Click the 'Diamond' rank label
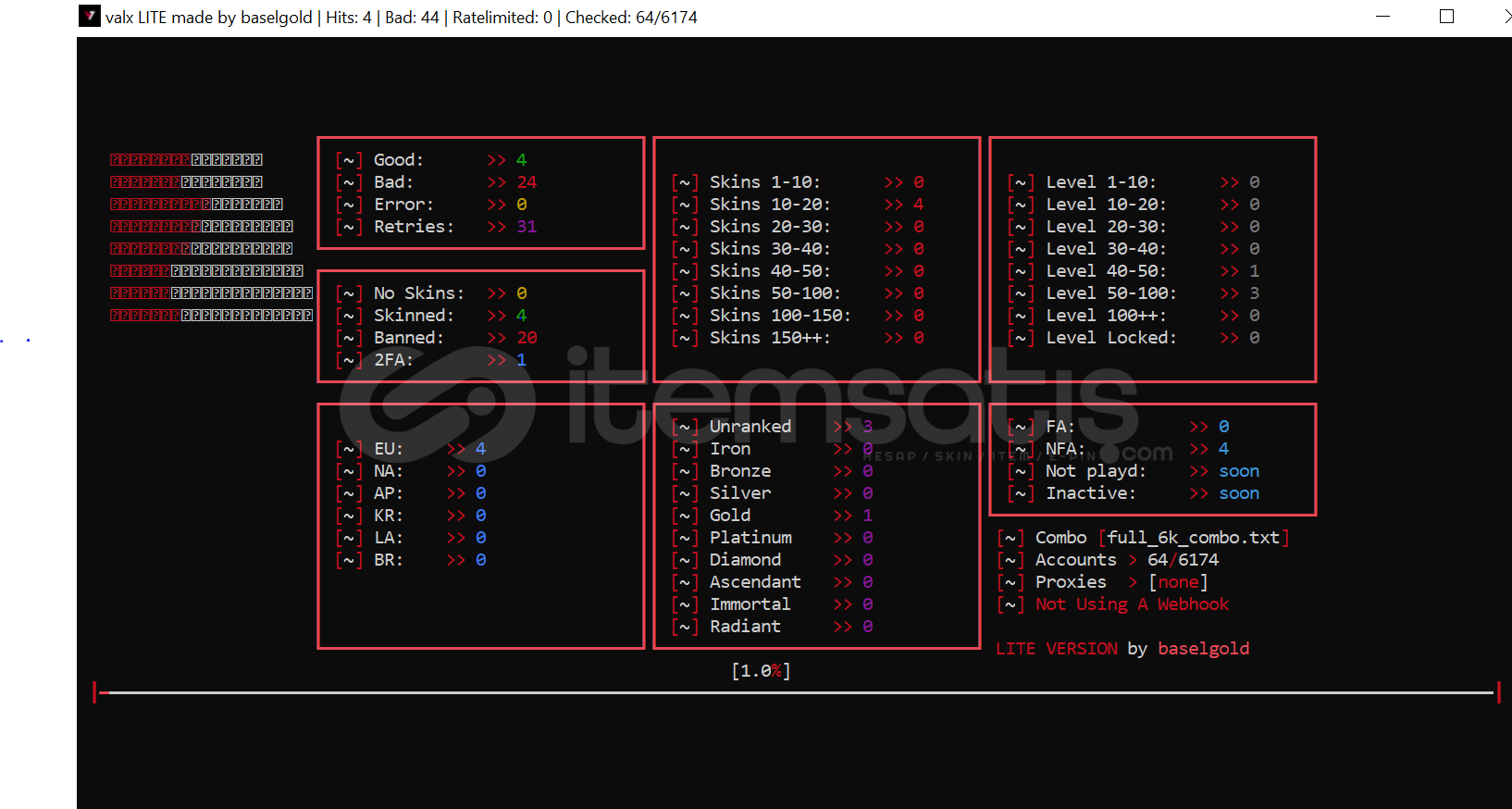The width and height of the screenshot is (1512, 809). 745,560
